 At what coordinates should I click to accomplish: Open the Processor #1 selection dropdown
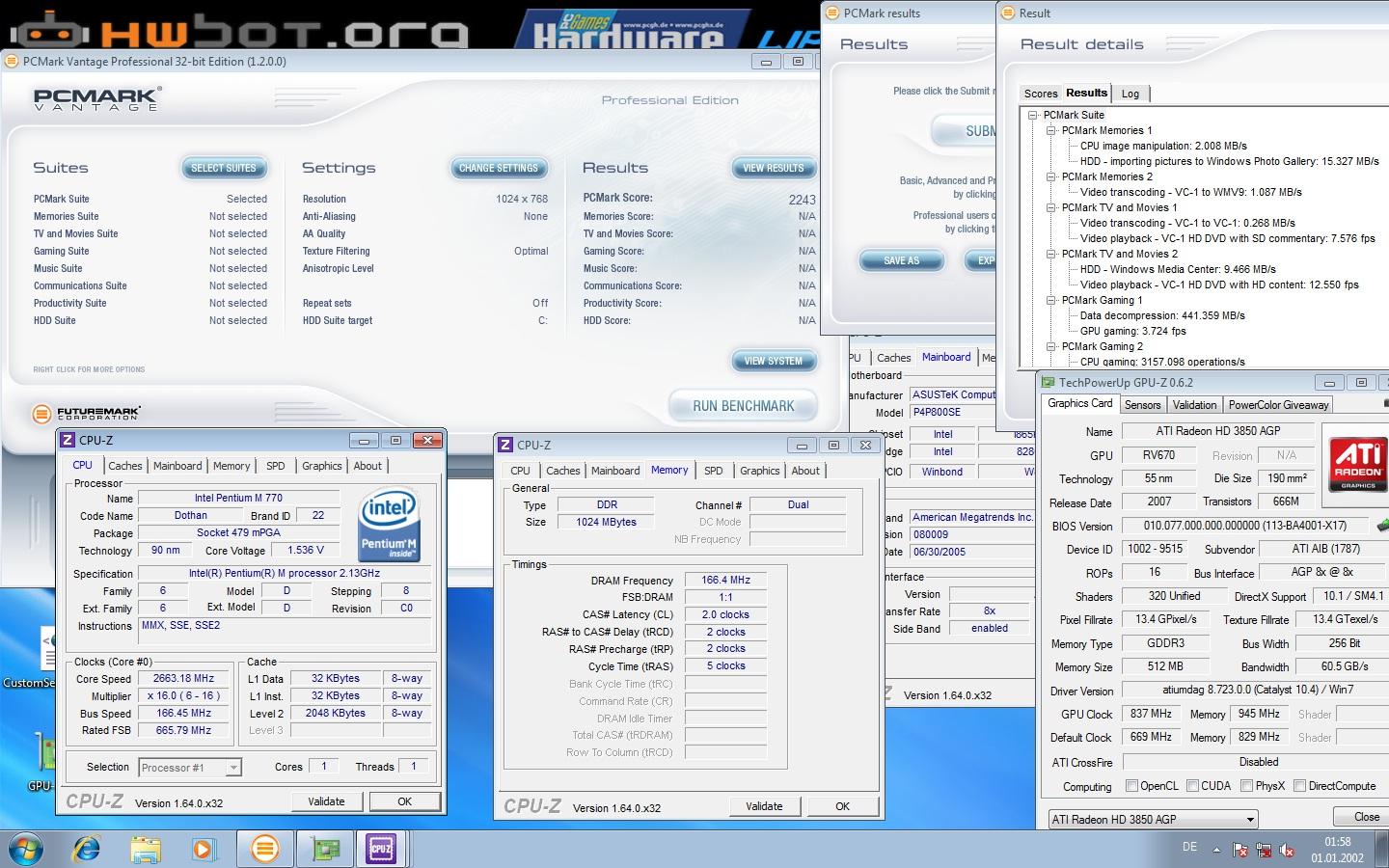coord(190,768)
